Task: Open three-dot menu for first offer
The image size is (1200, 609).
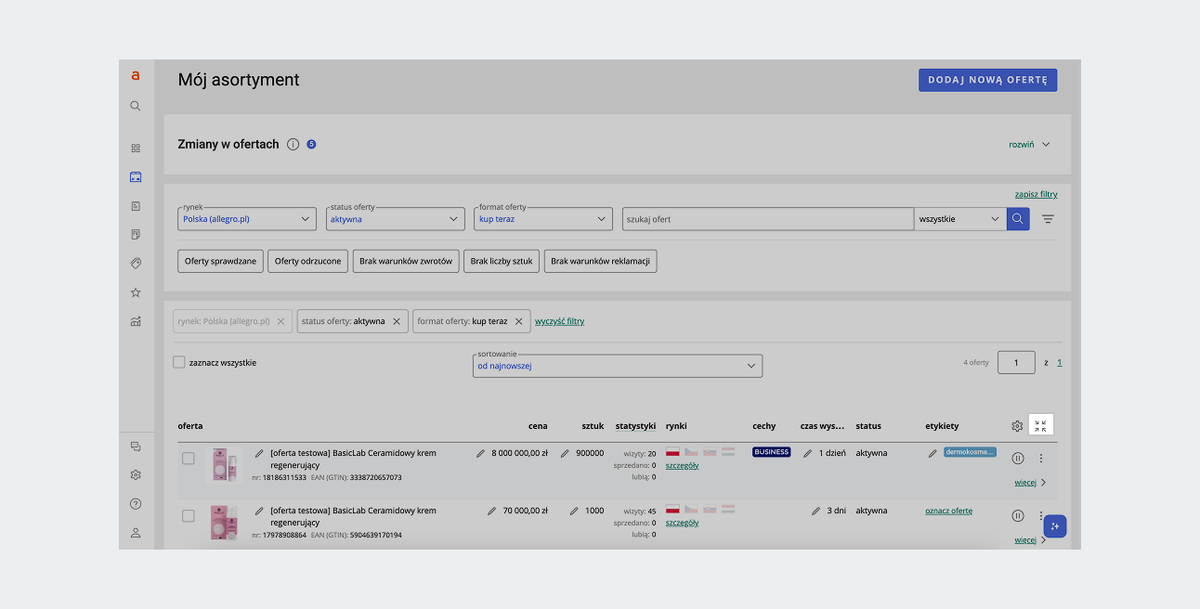Action: [x=1041, y=458]
